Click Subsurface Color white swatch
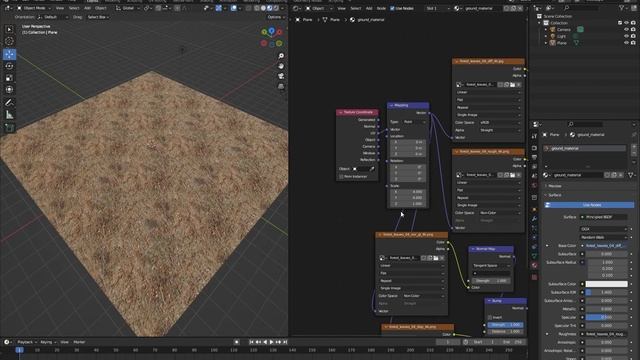 [606, 284]
